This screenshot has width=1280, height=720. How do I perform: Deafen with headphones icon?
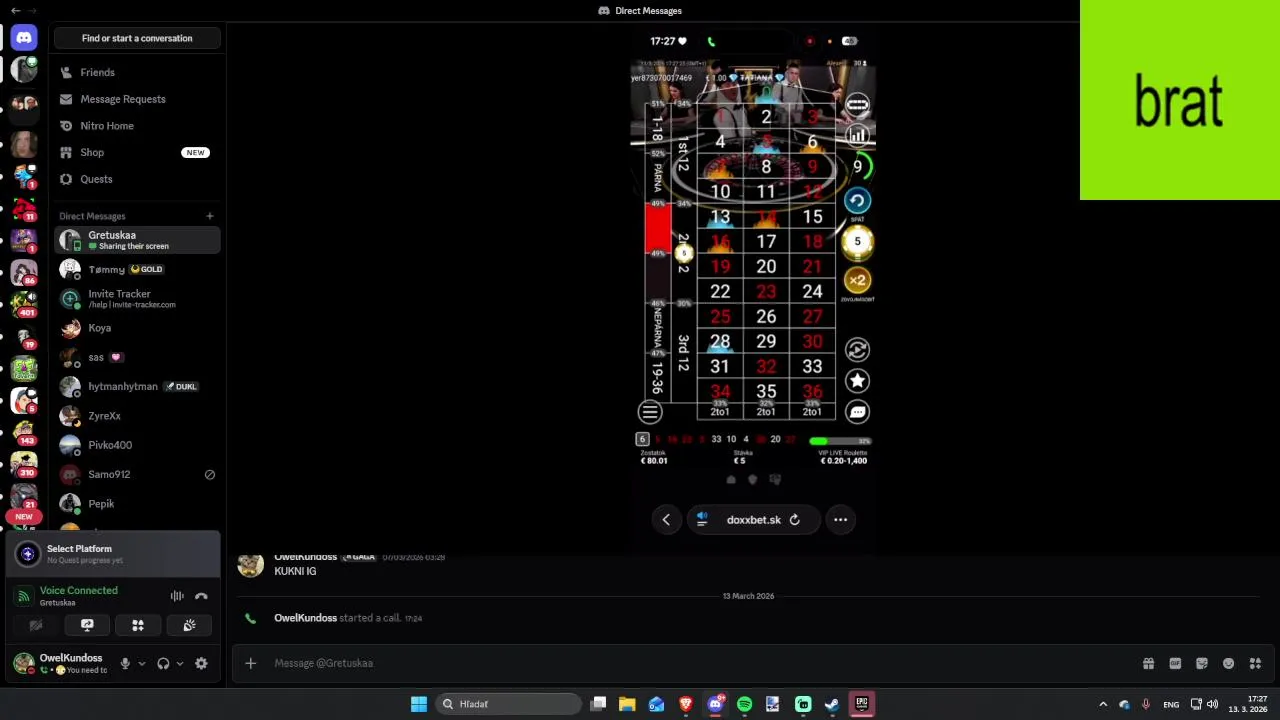pyautogui.click(x=163, y=663)
